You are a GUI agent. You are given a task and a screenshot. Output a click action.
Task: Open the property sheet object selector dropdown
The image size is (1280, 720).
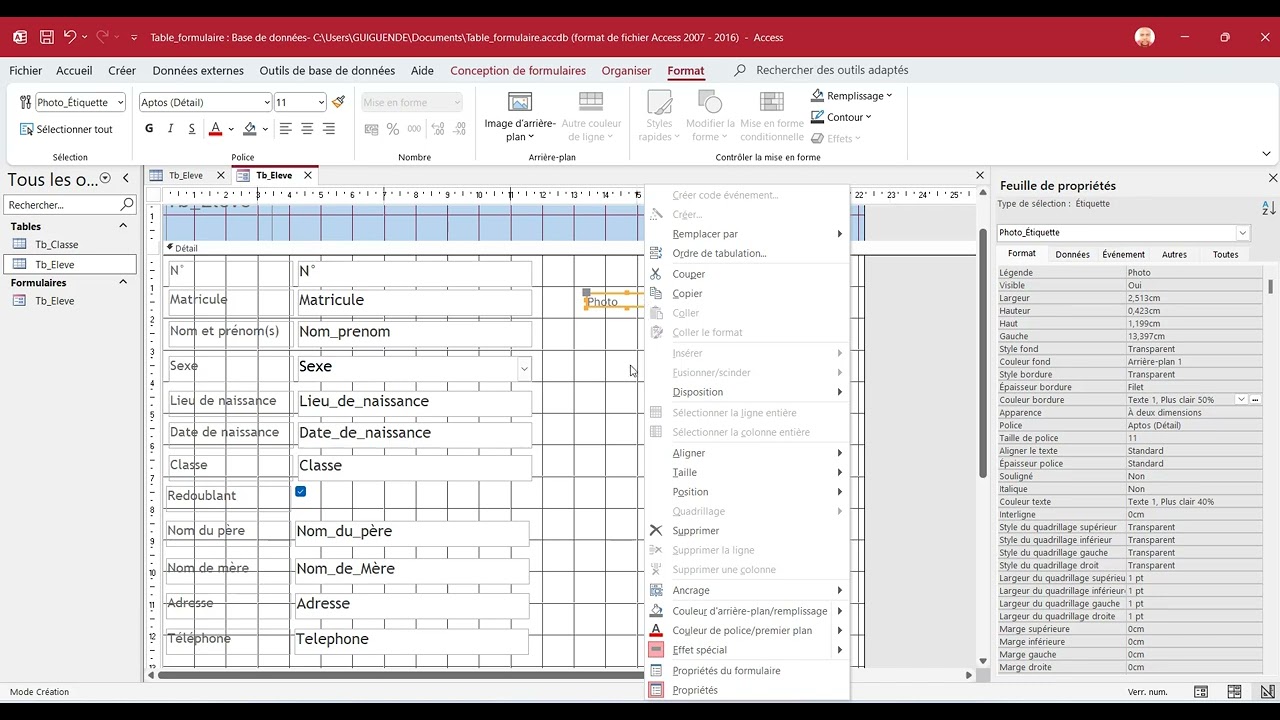pos(1243,233)
